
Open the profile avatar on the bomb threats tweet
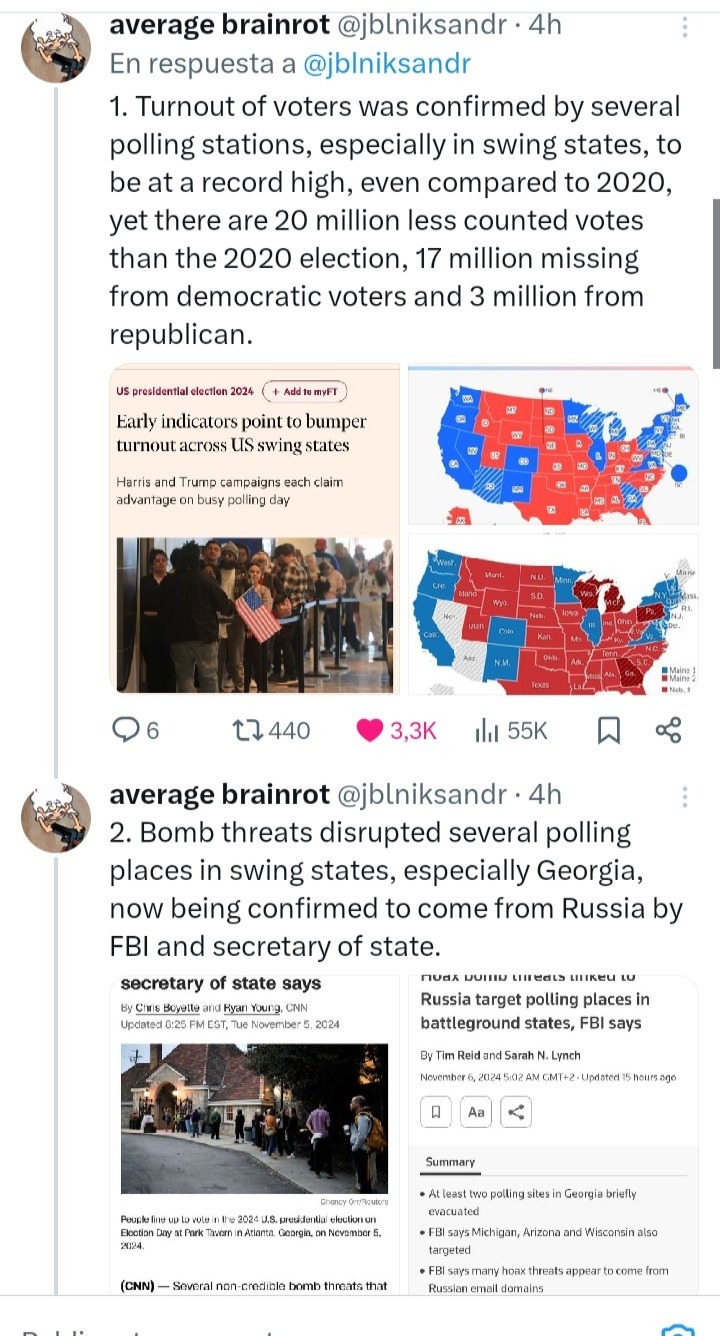56,818
